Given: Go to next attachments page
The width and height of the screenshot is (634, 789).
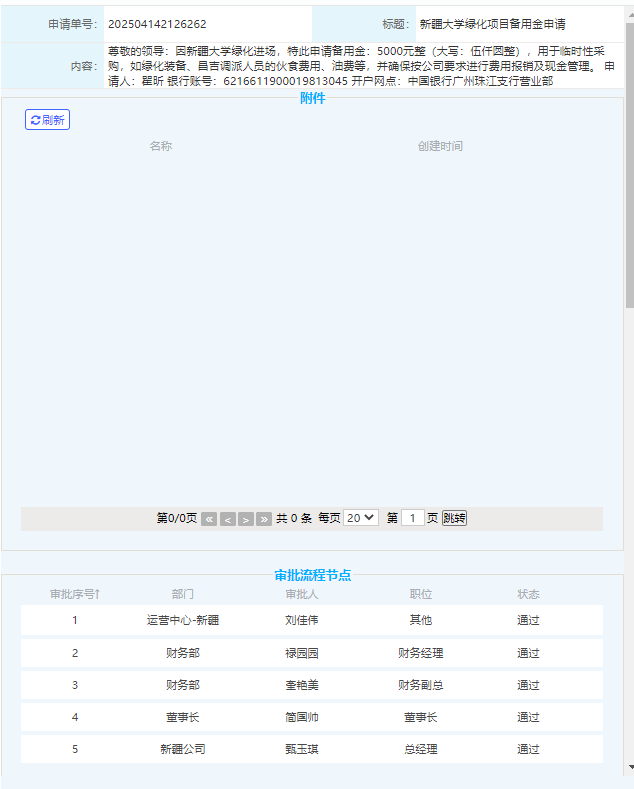Looking at the screenshot, I should tap(246, 519).
